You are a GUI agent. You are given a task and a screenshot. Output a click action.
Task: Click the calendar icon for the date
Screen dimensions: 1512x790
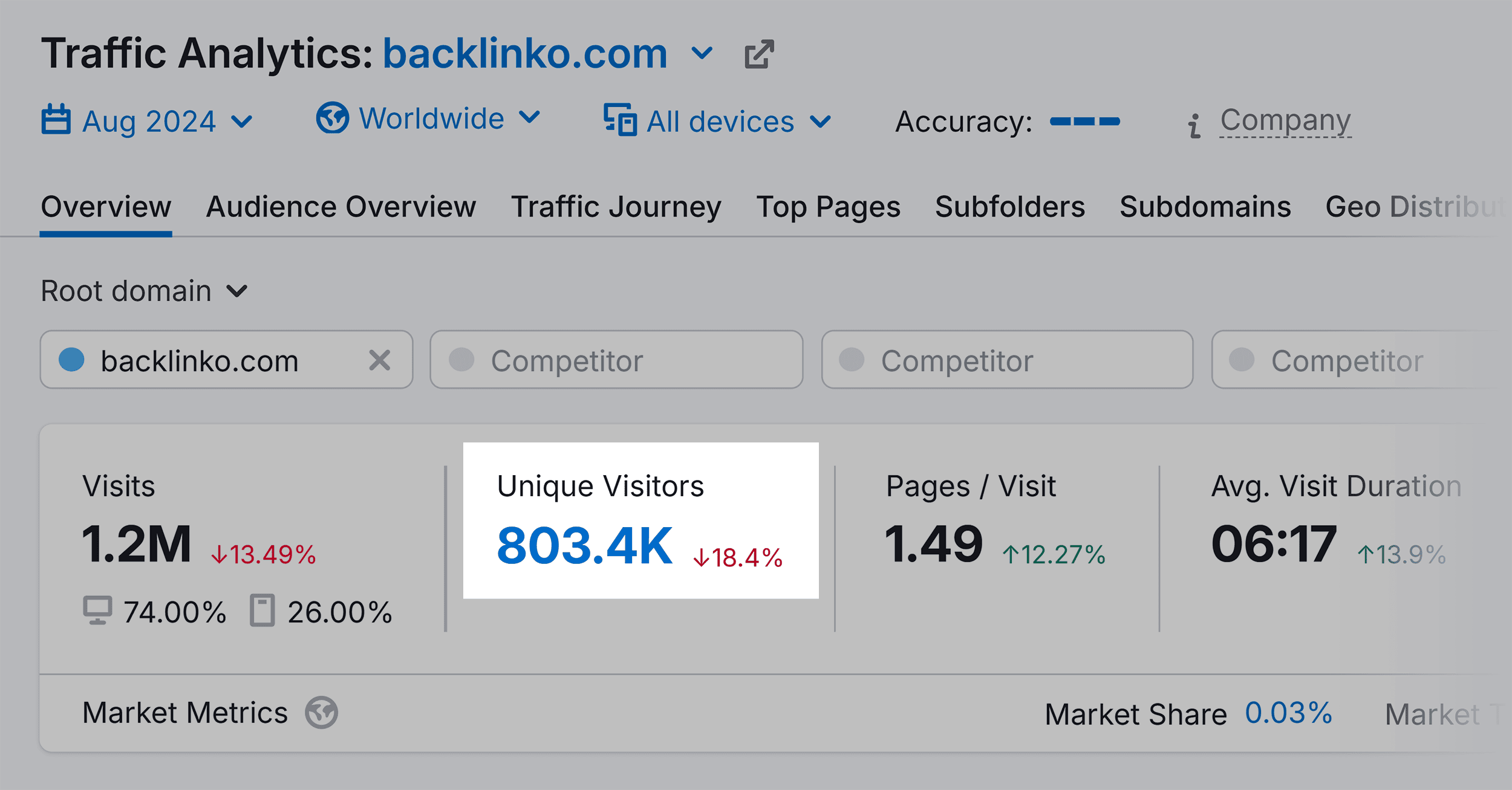[x=56, y=119]
